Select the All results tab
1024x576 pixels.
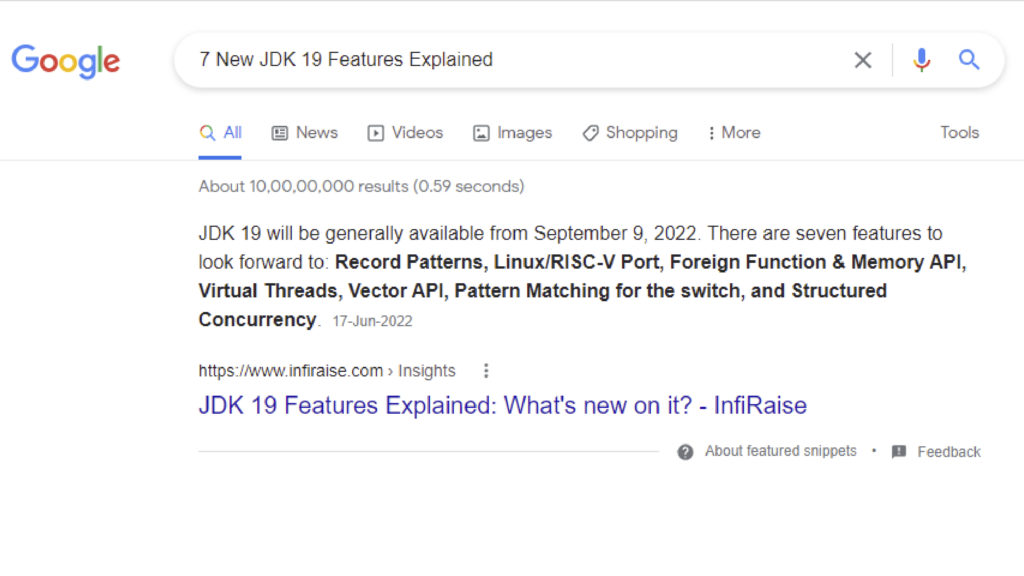point(220,133)
